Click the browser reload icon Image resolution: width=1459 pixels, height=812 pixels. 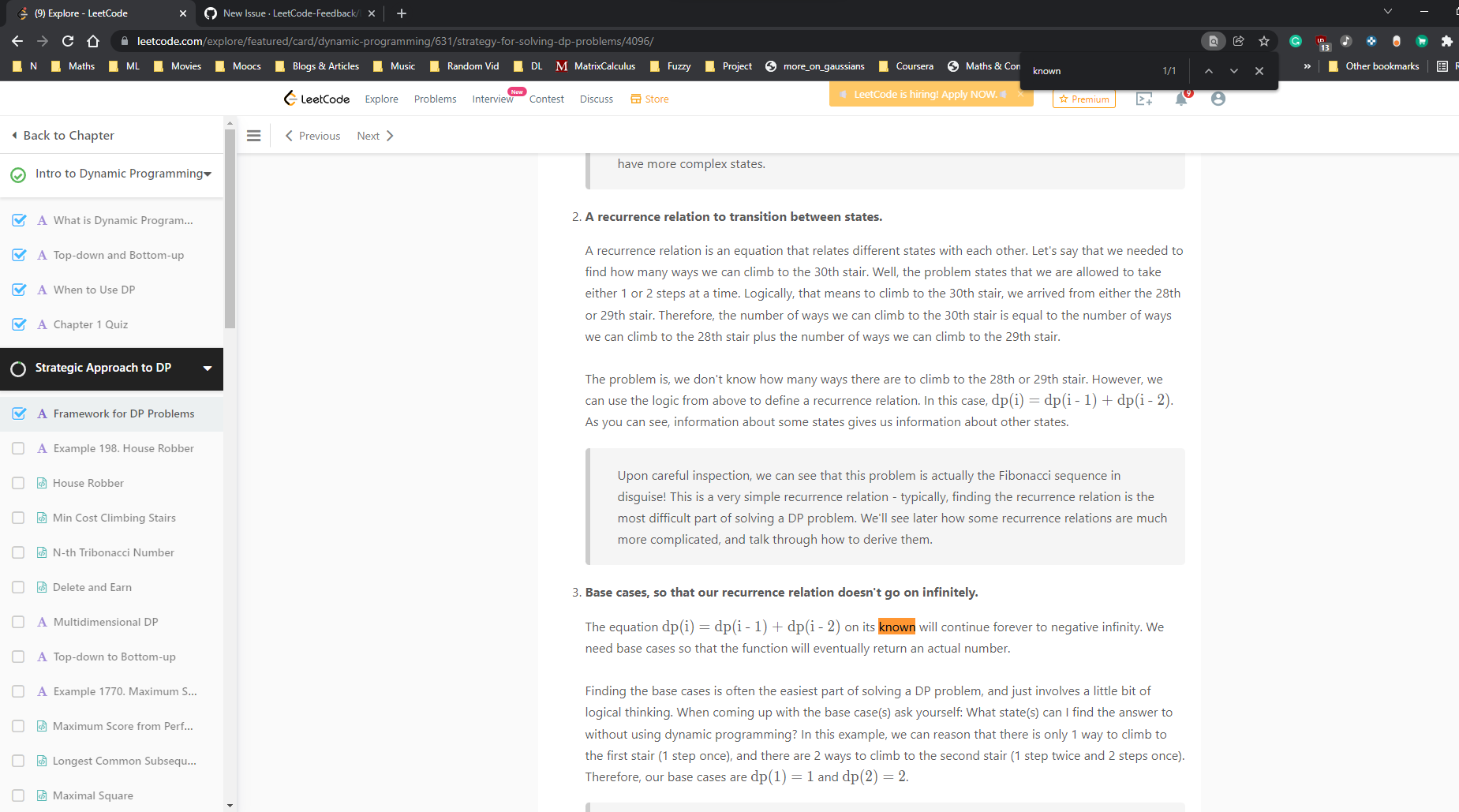[x=68, y=41]
